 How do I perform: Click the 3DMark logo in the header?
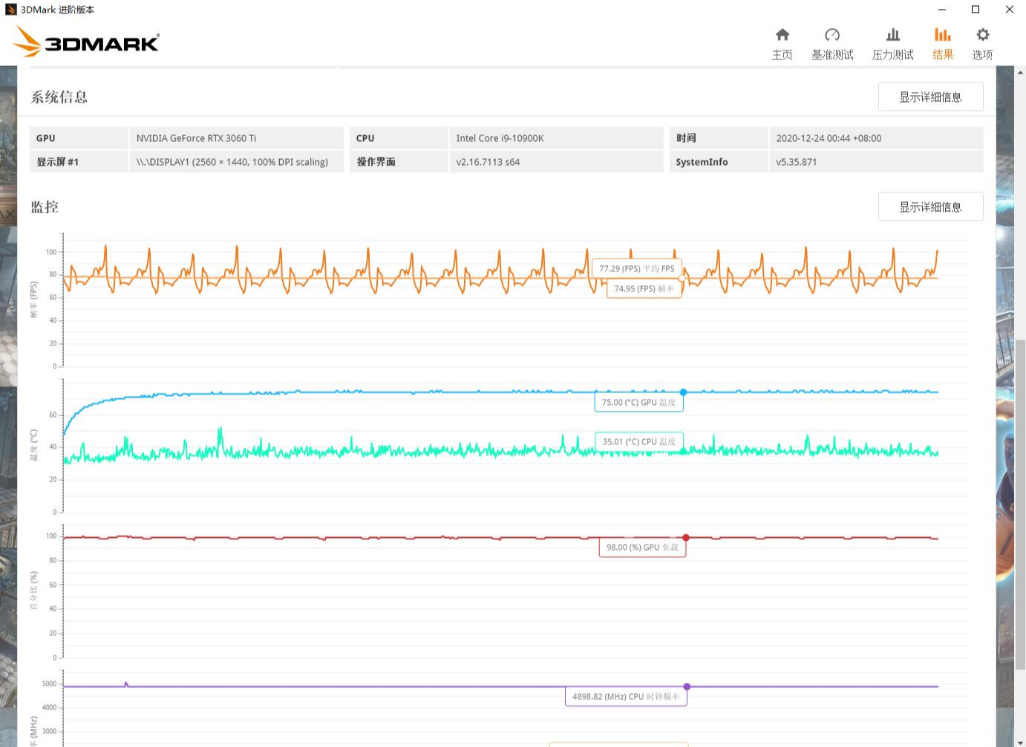pos(87,42)
